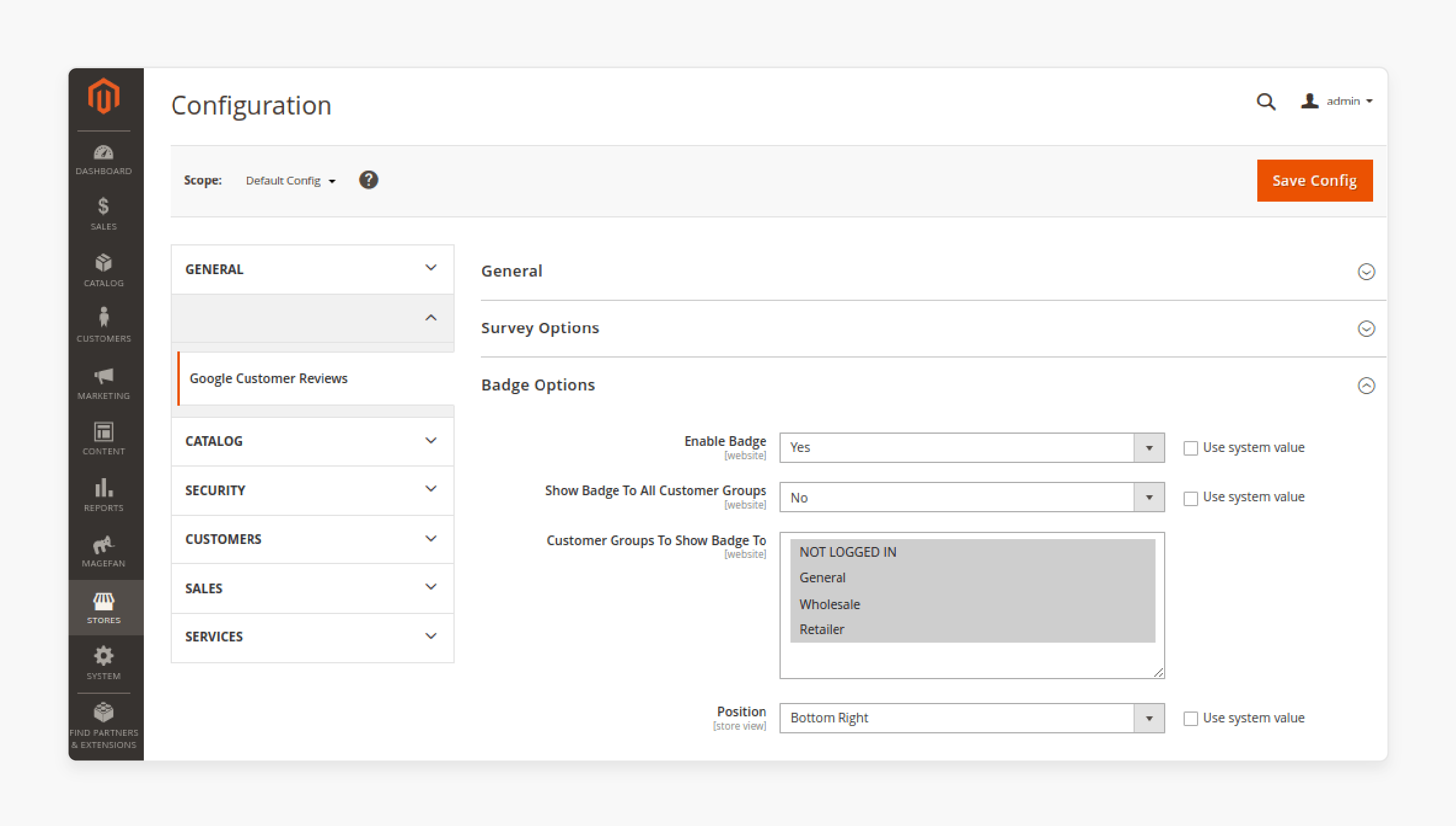Expand the SECURITY configuration section
This screenshot has height=826, width=1456.
[312, 490]
